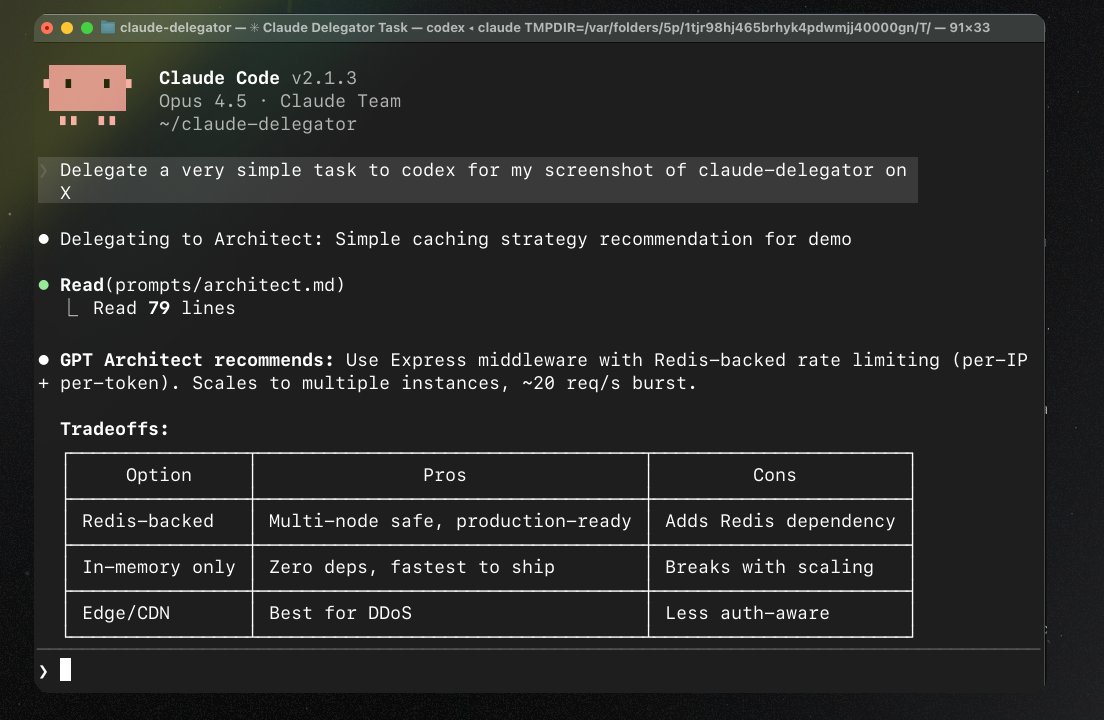The width and height of the screenshot is (1104, 720).
Task: Click 'Simple caching strategy recommendation for demo' text
Action: click(594, 239)
